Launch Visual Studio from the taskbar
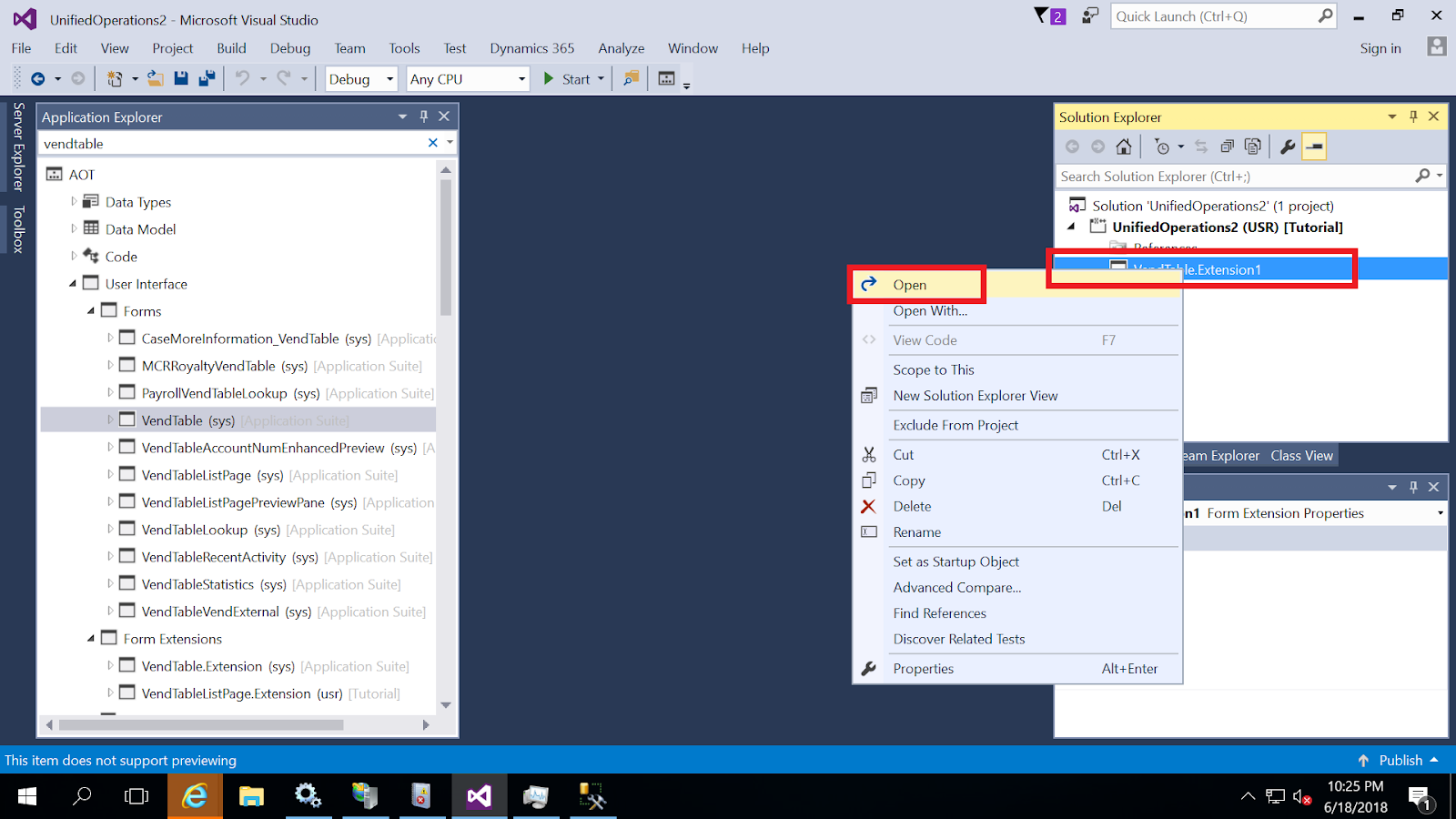Image resolution: width=1456 pixels, height=819 pixels. click(x=480, y=796)
